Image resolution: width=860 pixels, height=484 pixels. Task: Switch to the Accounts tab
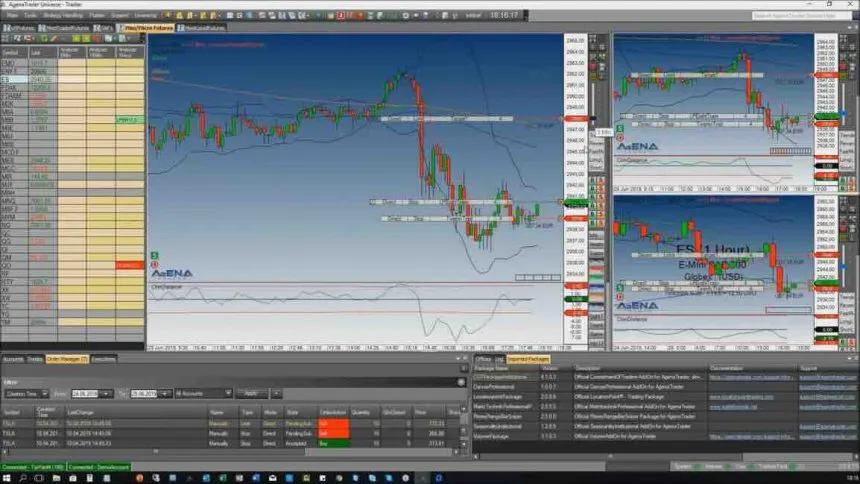[13, 359]
